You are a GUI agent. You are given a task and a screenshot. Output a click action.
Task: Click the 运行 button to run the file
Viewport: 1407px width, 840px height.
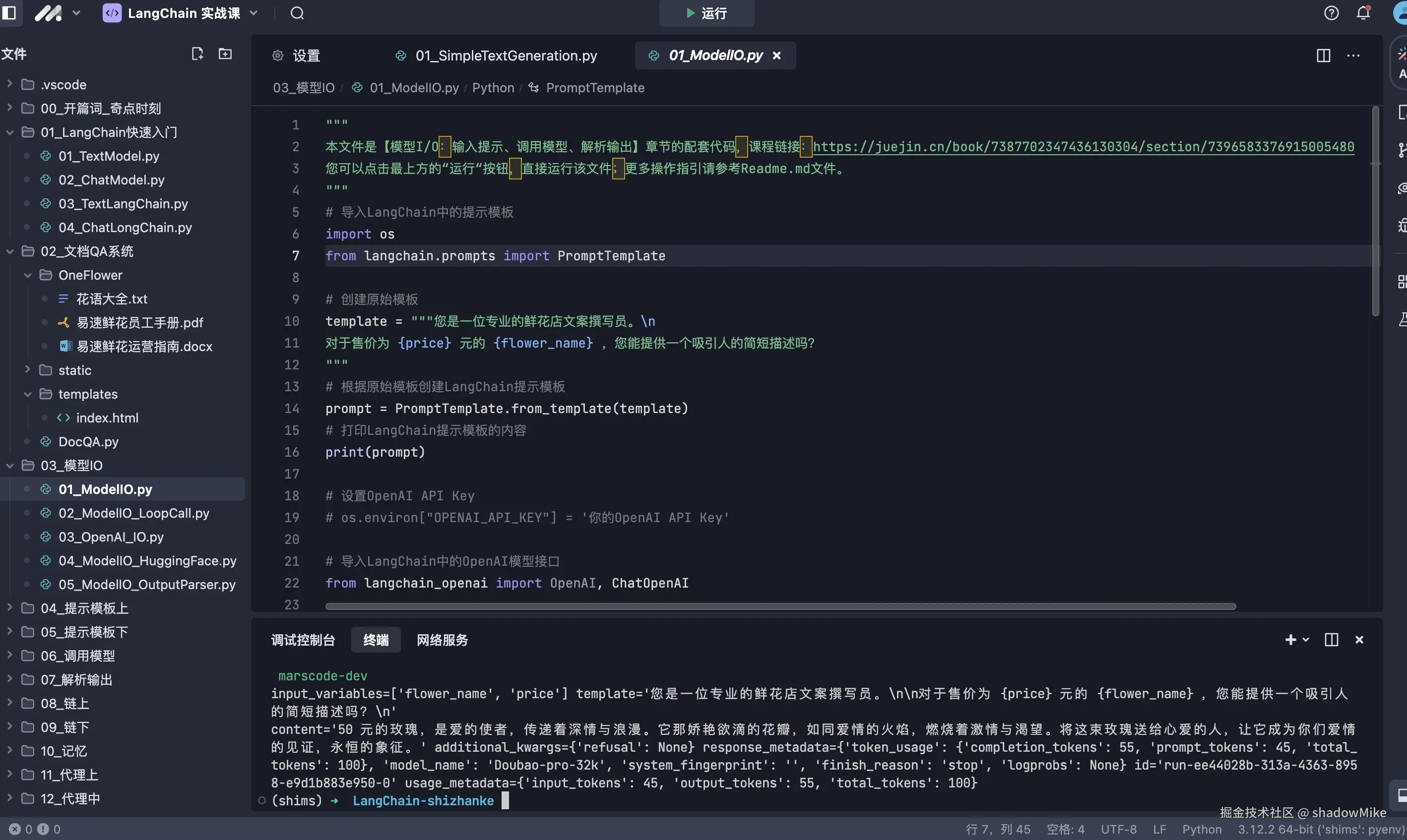pyautogui.click(x=705, y=13)
